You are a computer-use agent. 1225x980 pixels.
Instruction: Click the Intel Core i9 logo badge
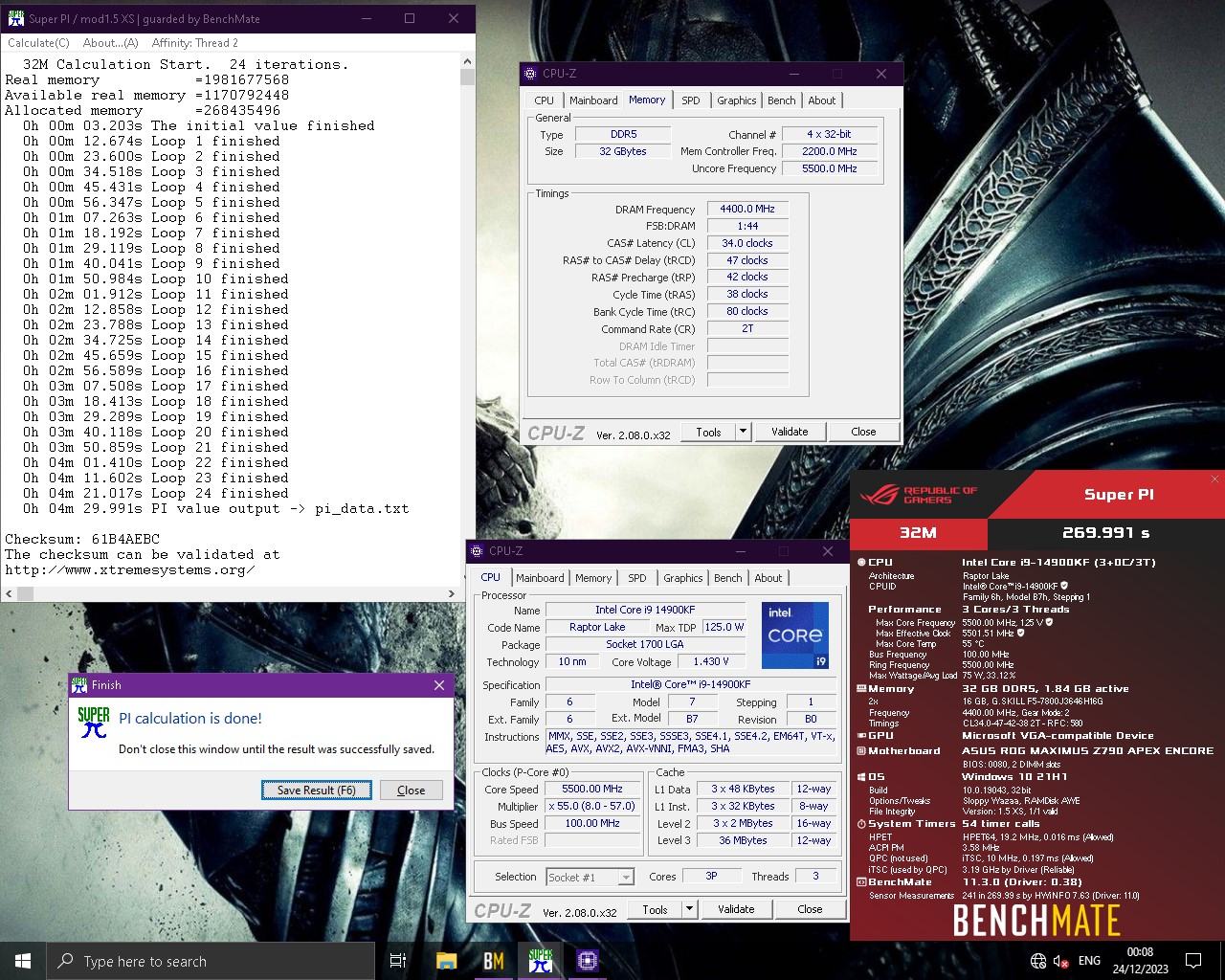795,635
